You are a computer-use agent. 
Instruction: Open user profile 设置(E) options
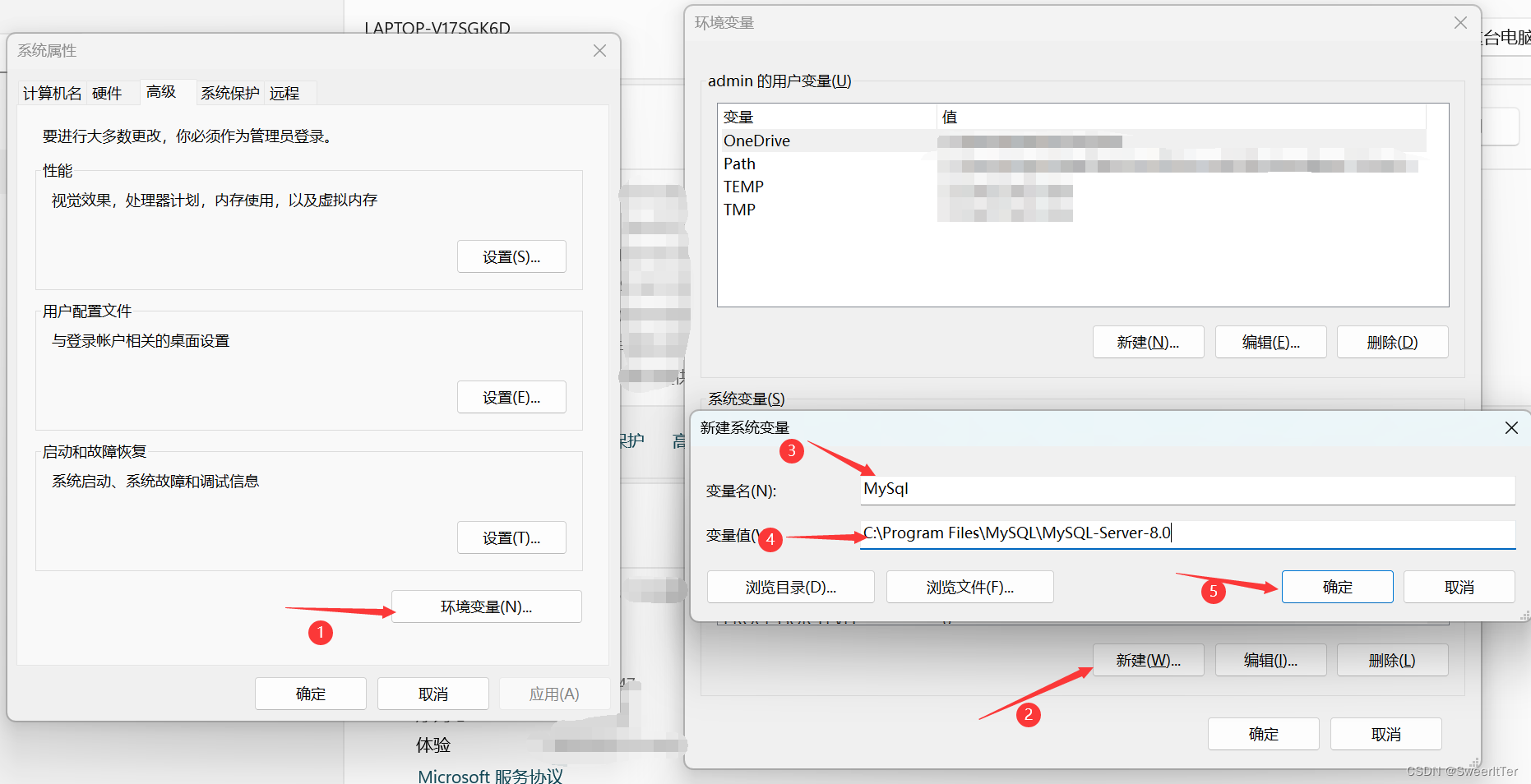511,397
